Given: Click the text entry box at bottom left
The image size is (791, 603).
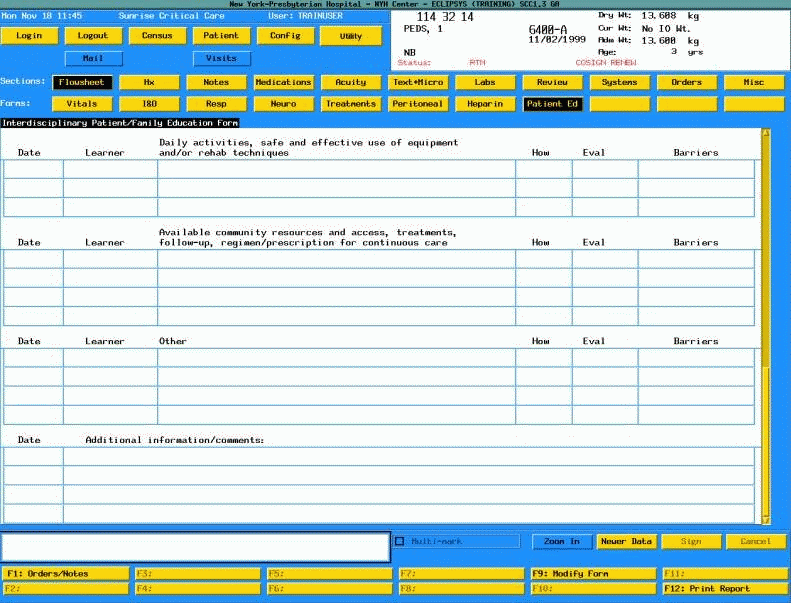Looking at the screenshot, I should pos(195,547).
